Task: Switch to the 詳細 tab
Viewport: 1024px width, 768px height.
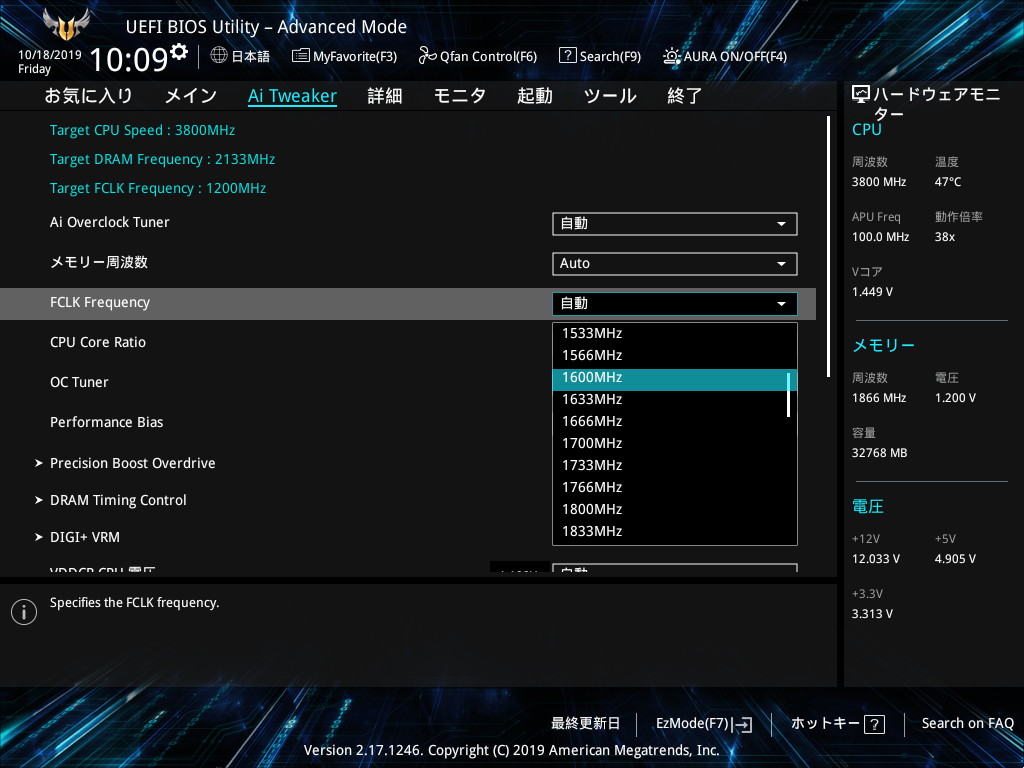Action: [385, 96]
